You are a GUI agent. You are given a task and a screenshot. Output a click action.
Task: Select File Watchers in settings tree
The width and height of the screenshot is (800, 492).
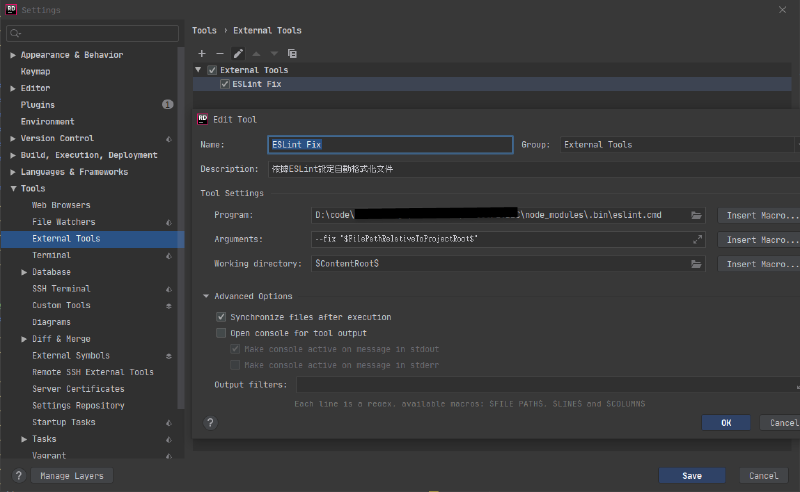(x=64, y=222)
